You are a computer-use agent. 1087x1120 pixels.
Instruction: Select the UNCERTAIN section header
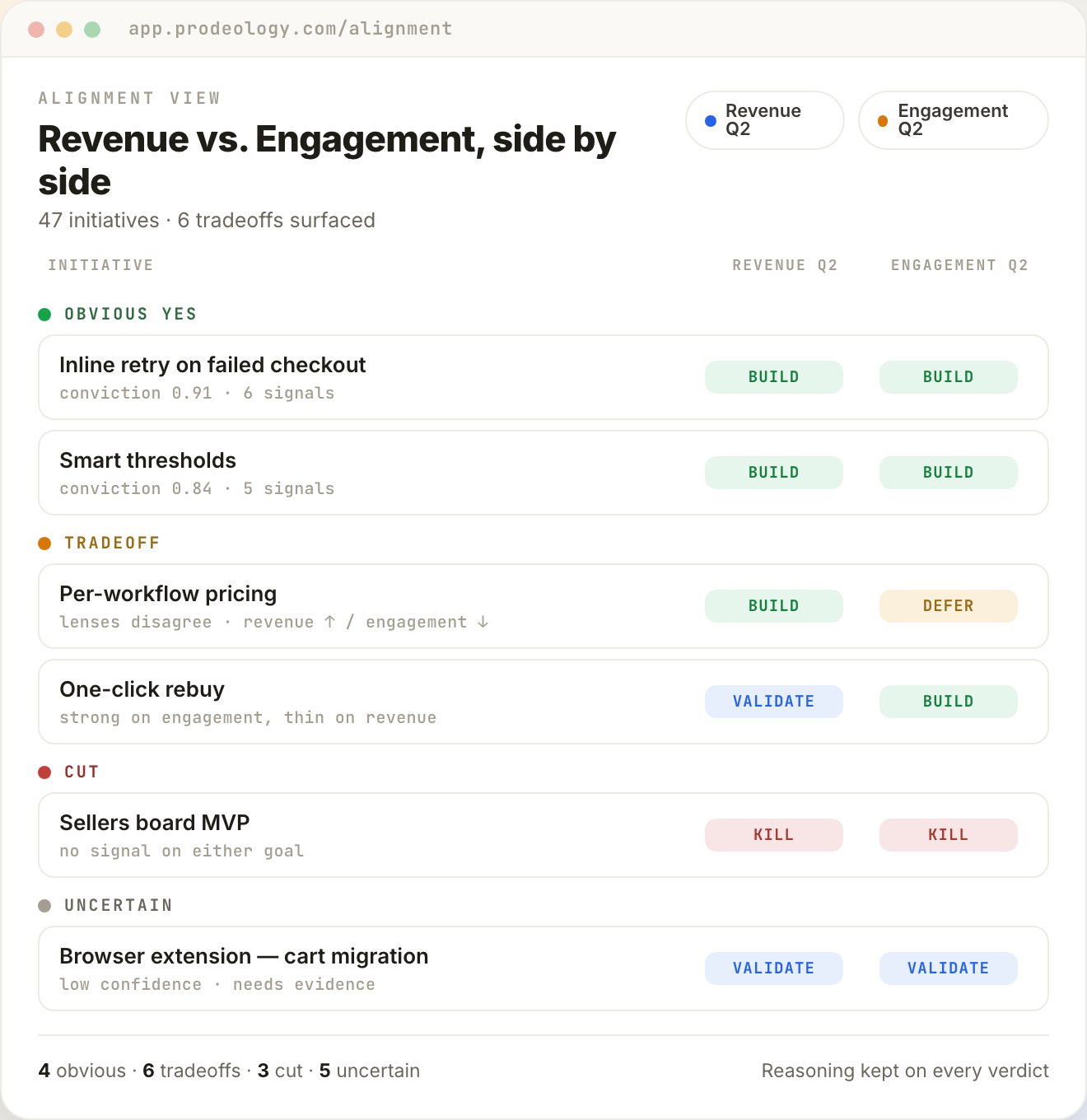[119, 906]
